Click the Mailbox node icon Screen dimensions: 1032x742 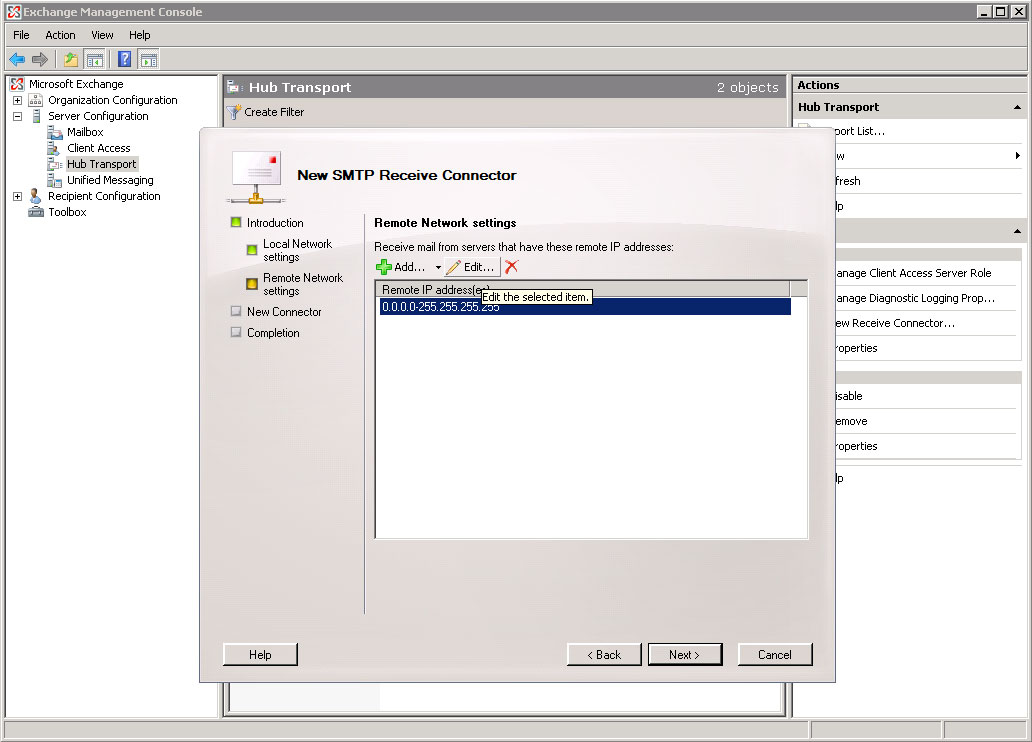pos(55,132)
